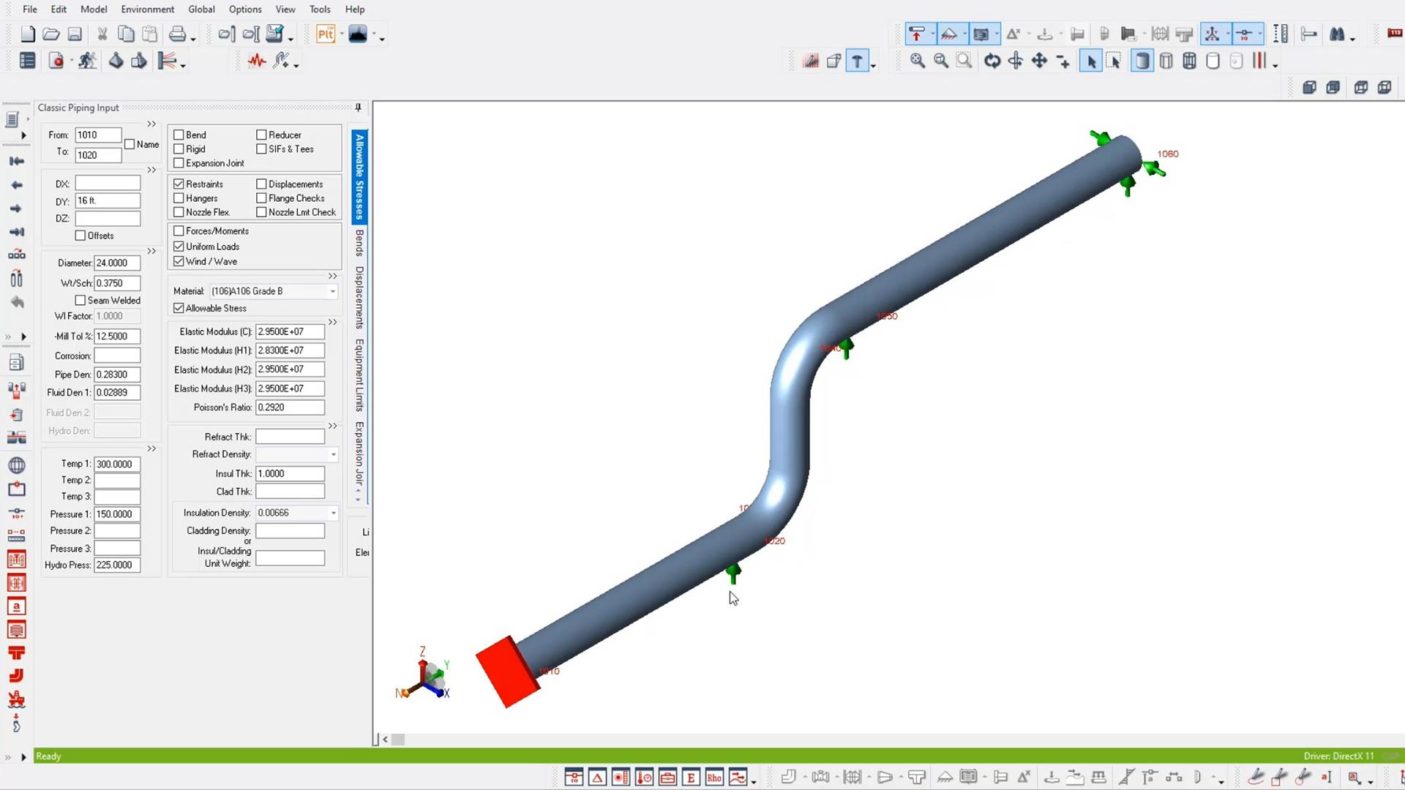The image size is (1405, 790).
Task: Click the Save file icon in toolbar
Action: (x=75, y=35)
